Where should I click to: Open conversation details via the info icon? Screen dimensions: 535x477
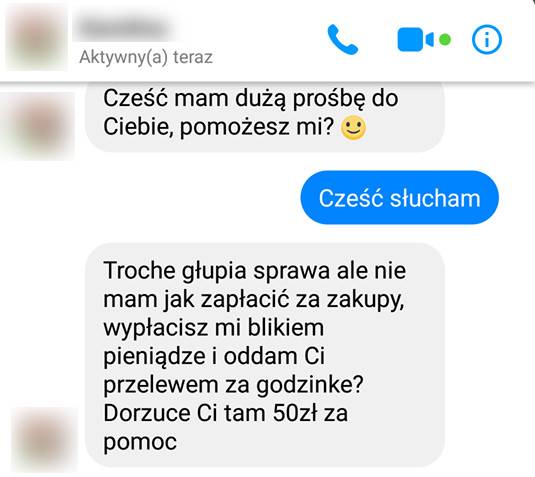pos(487,40)
